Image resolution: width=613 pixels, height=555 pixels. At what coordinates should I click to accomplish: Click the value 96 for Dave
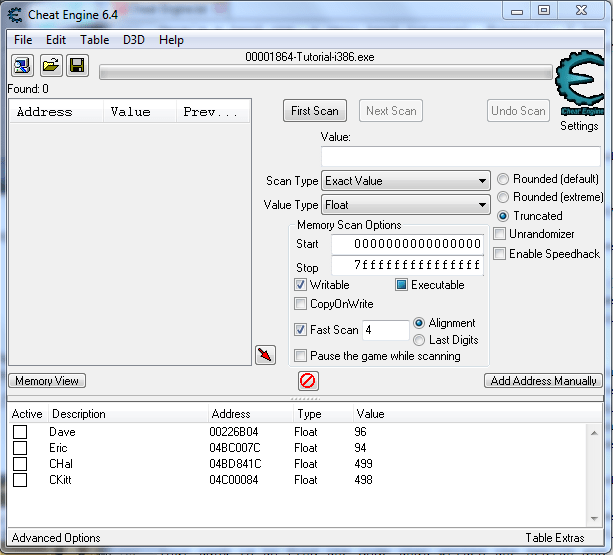pos(360,432)
